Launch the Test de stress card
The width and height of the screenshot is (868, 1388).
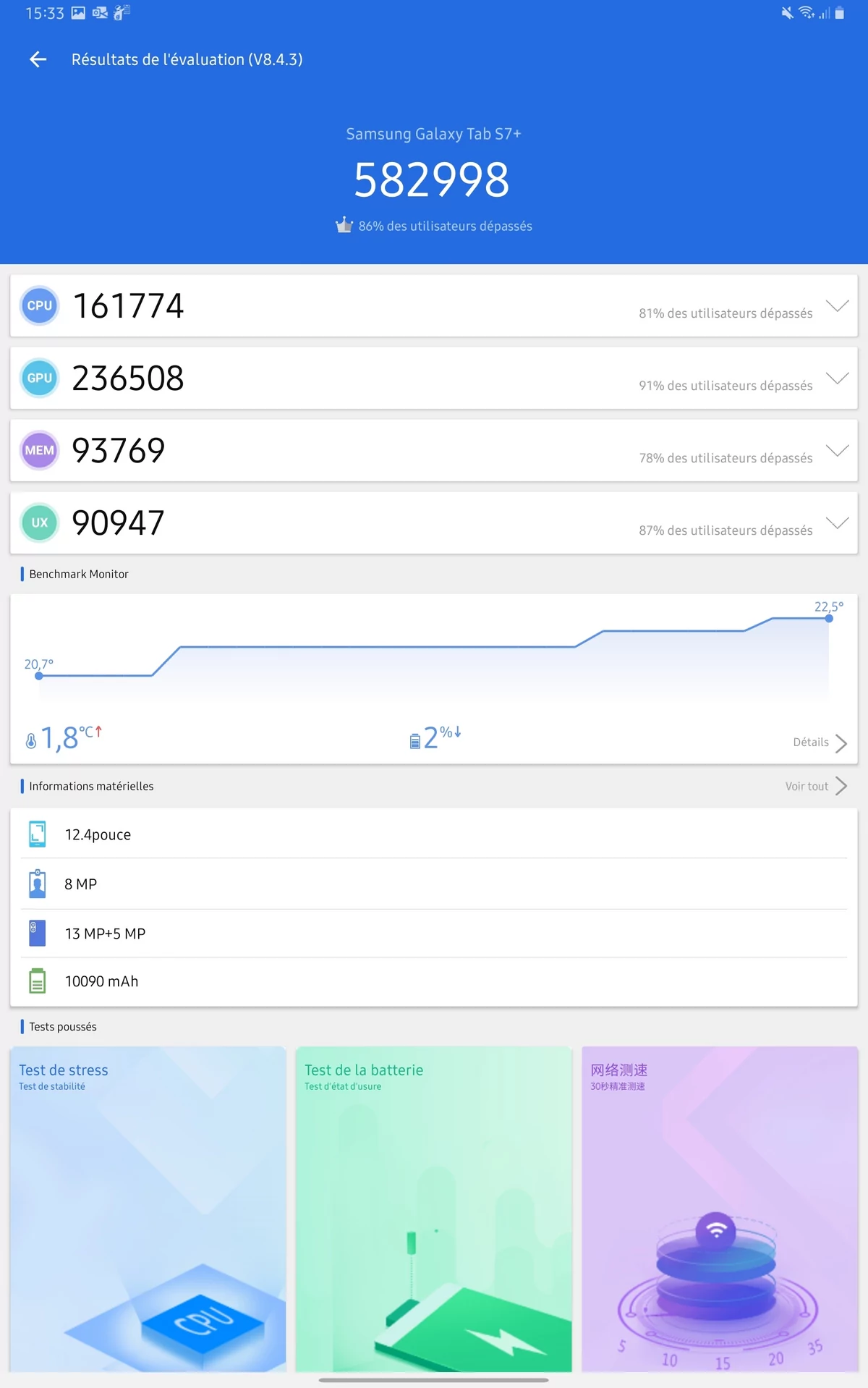[148, 1209]
